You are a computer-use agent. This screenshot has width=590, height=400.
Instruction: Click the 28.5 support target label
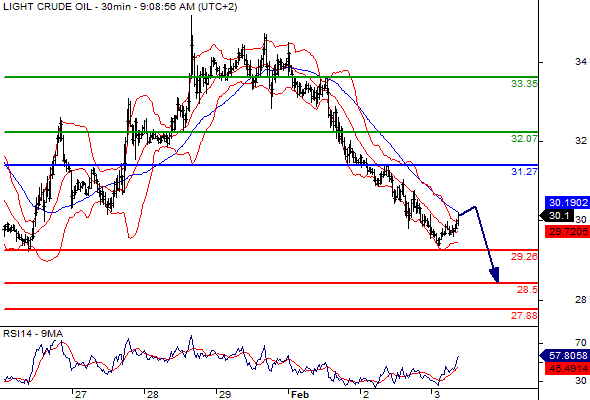(527, 290)
